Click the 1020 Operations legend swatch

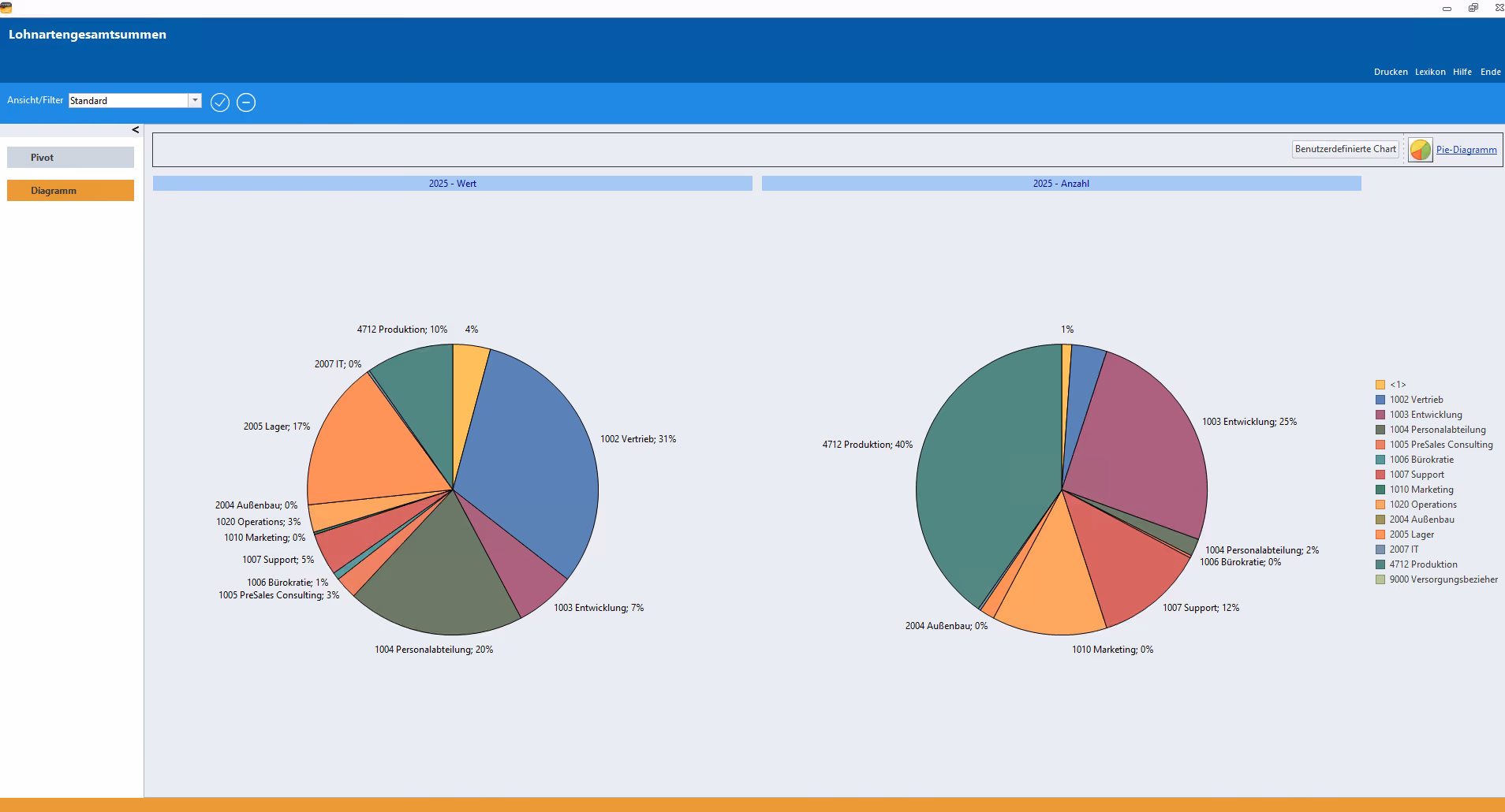click(x=1380, y=505)
